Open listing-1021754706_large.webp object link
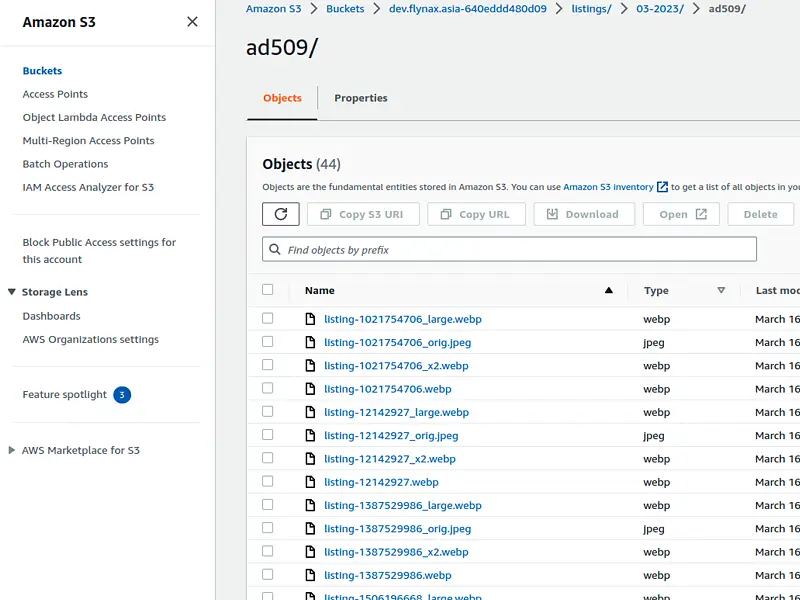This screenshot has height=600, width=800. 403,319
